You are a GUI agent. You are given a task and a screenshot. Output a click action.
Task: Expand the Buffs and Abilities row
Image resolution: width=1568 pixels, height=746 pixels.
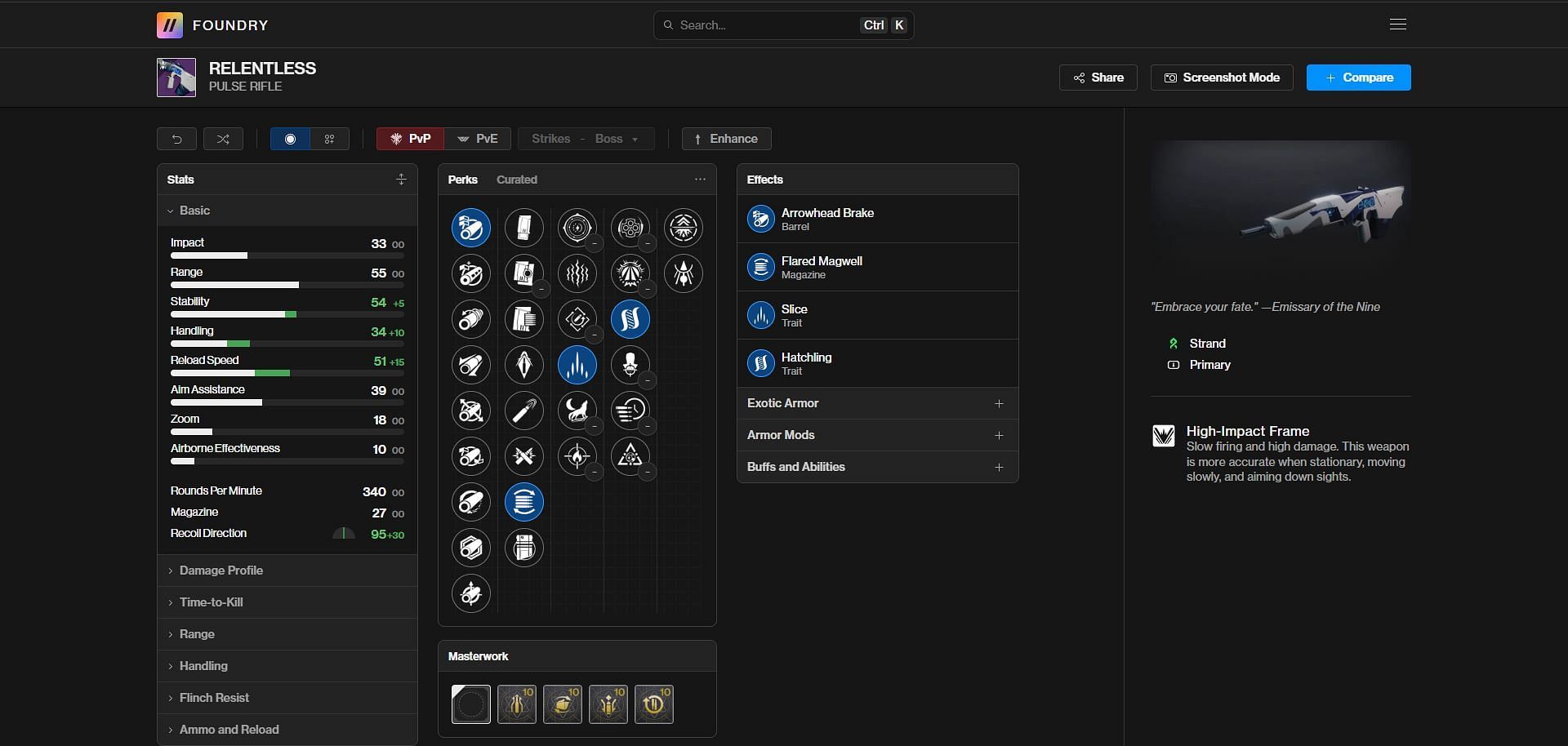[877, 467]
